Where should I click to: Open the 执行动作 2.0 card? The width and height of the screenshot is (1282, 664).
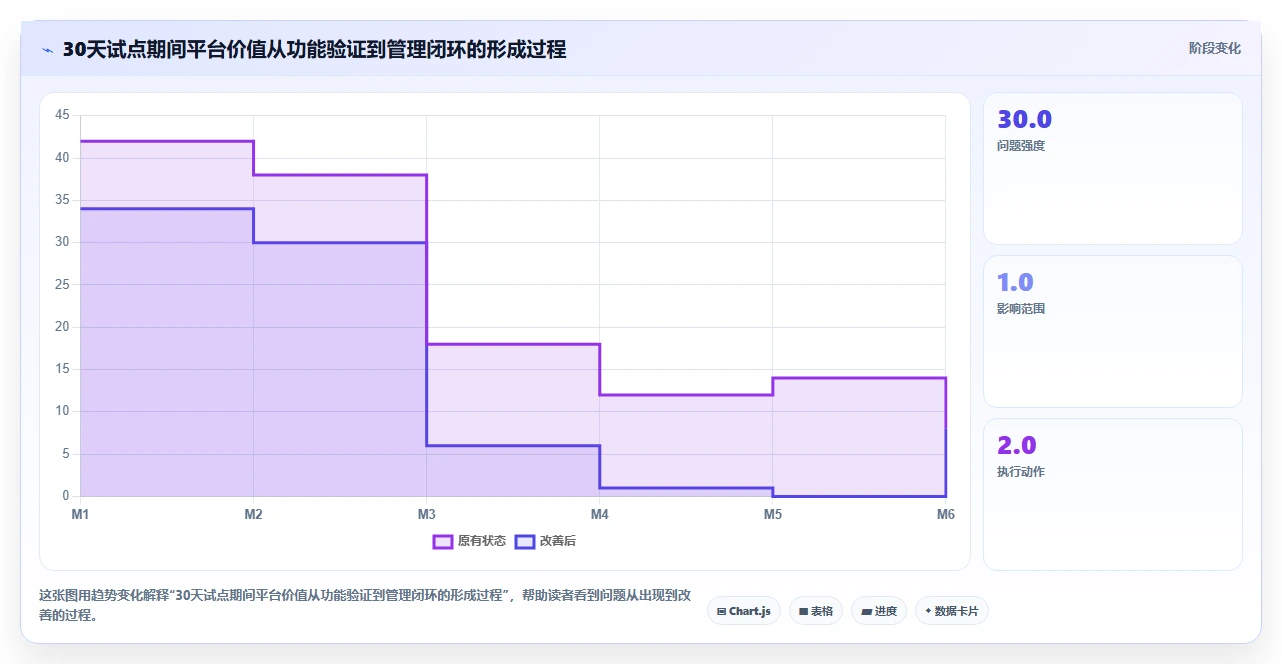point(1113,494)
